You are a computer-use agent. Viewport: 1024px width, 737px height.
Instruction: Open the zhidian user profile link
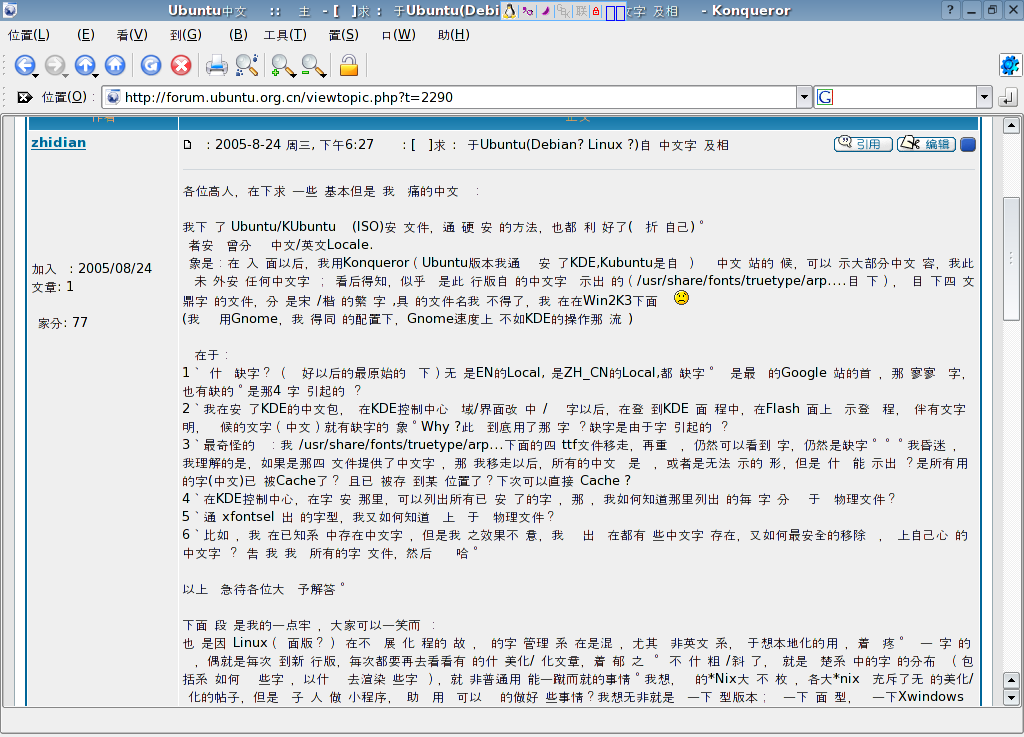pyautogui.click(x=59, y=143)
